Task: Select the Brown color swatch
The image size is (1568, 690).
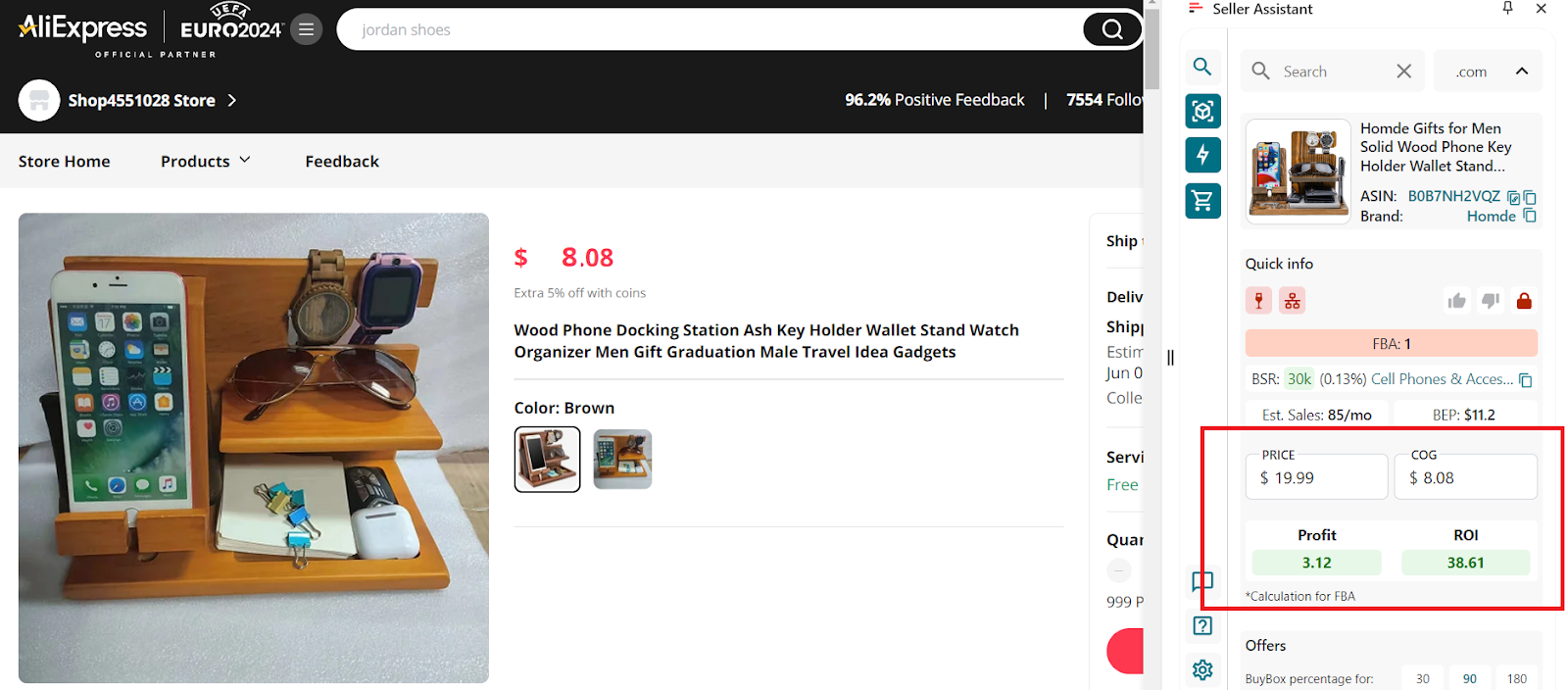Action: (547, 459)
